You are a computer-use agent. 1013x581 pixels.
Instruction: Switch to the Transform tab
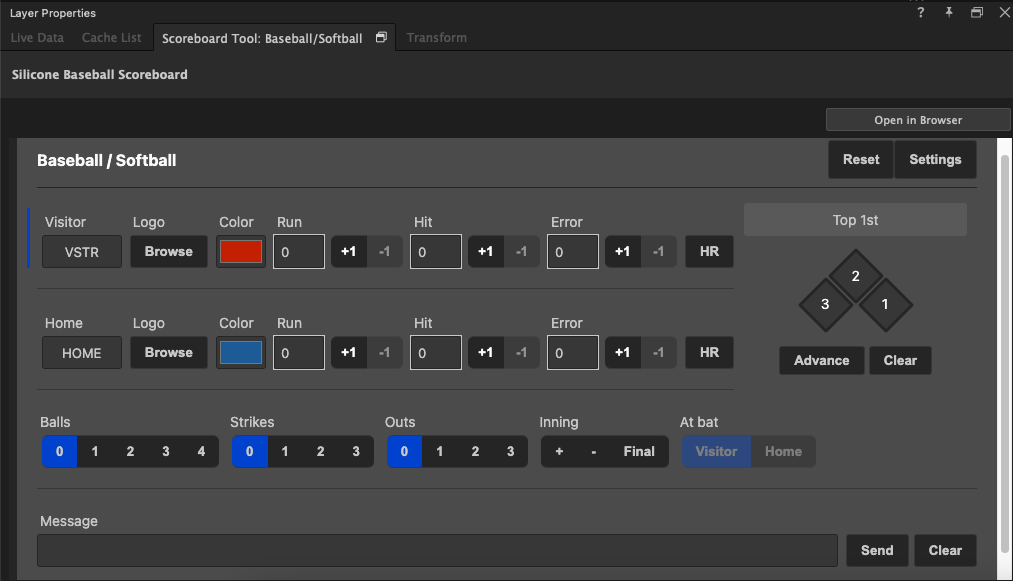coord(436,37)
